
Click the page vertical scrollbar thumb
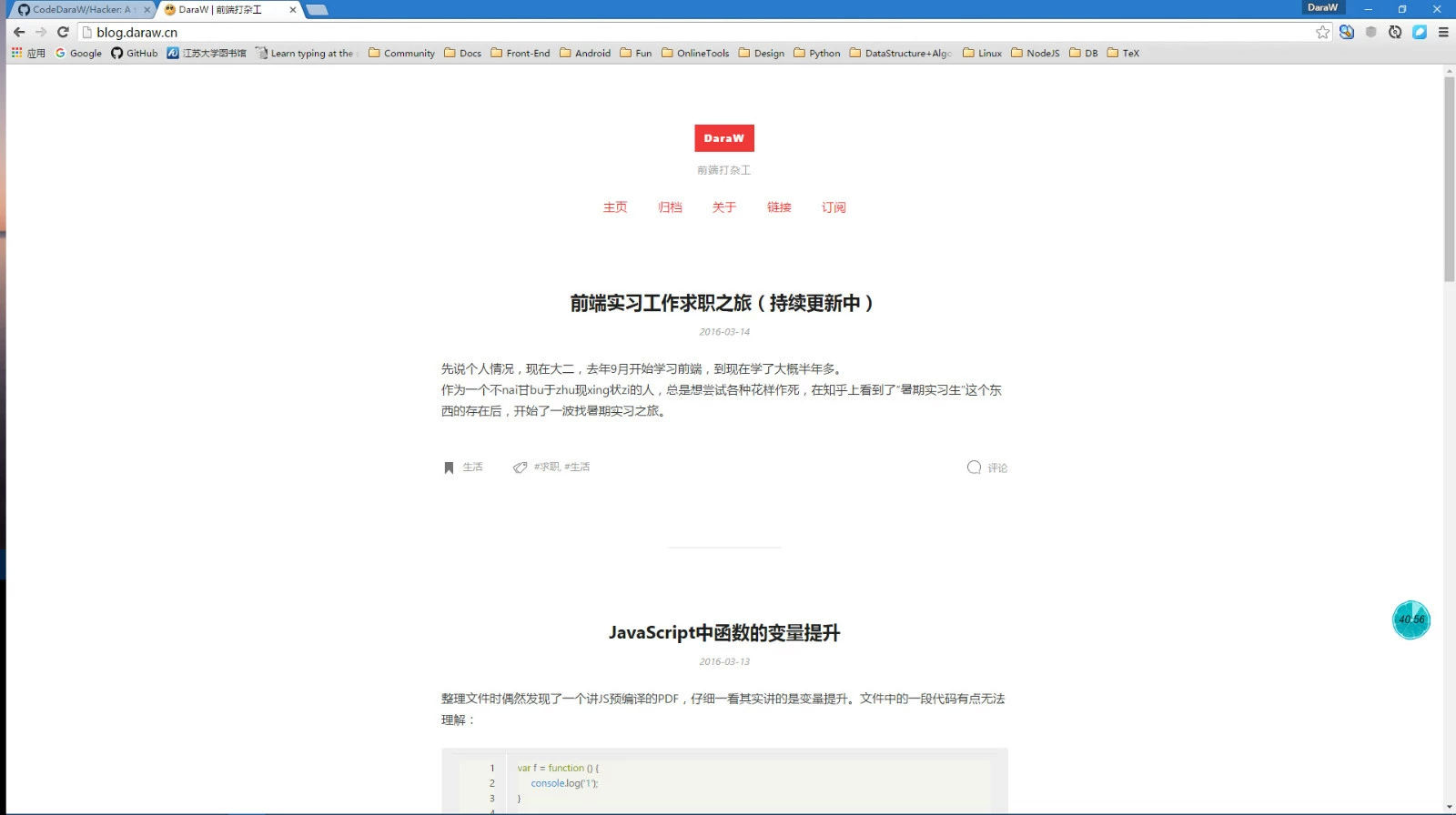tap(1449, 179)
